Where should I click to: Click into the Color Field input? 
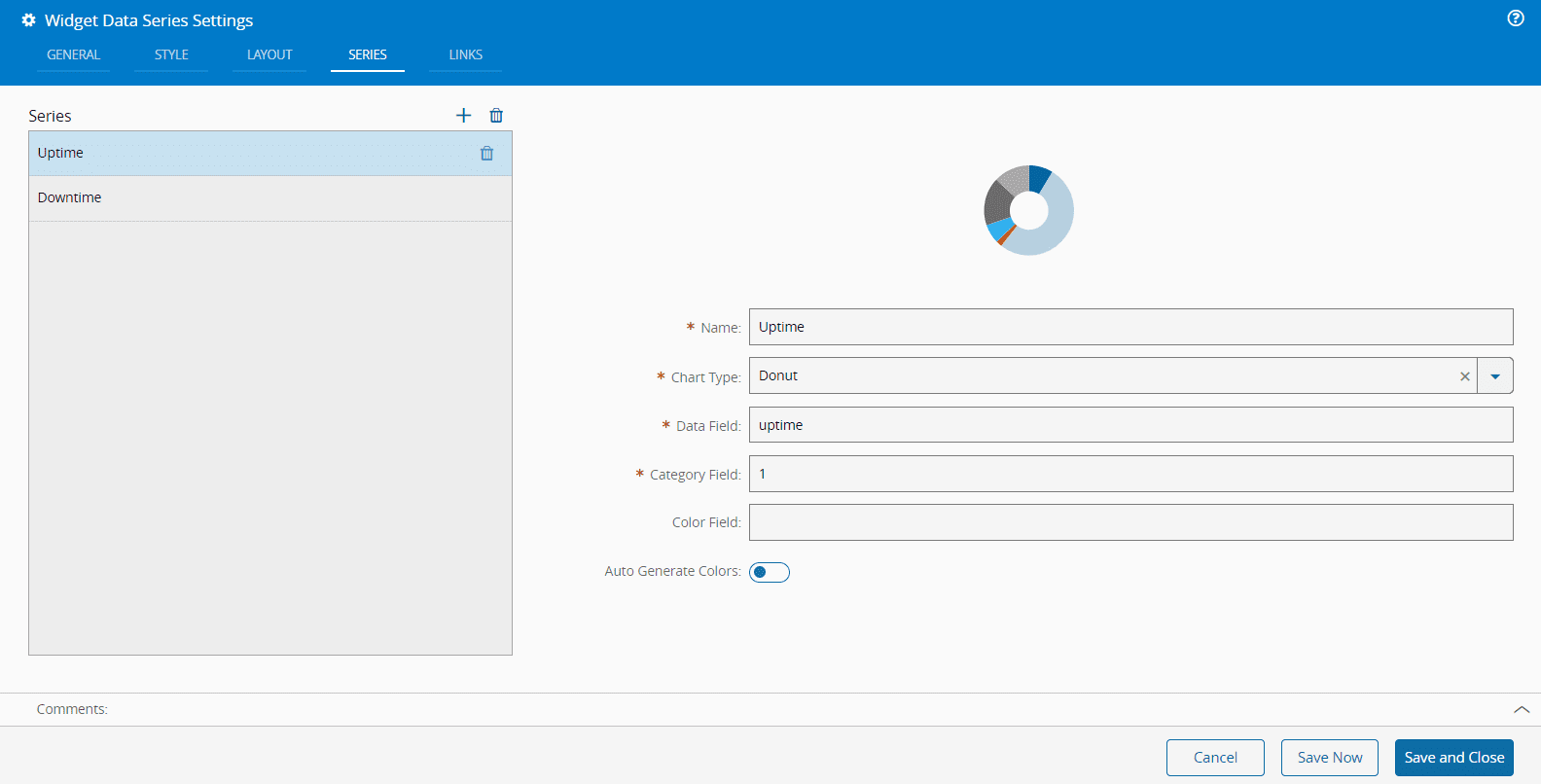click(x=1130, y=522)
